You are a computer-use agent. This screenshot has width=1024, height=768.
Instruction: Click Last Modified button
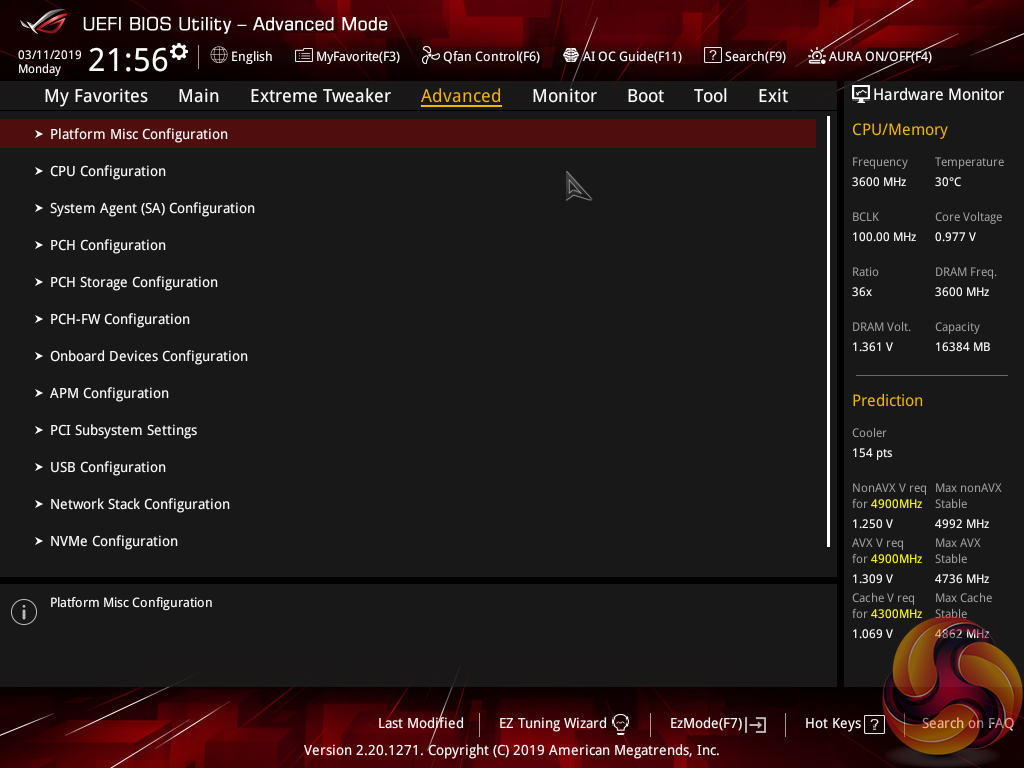click(x=421, y=724)
